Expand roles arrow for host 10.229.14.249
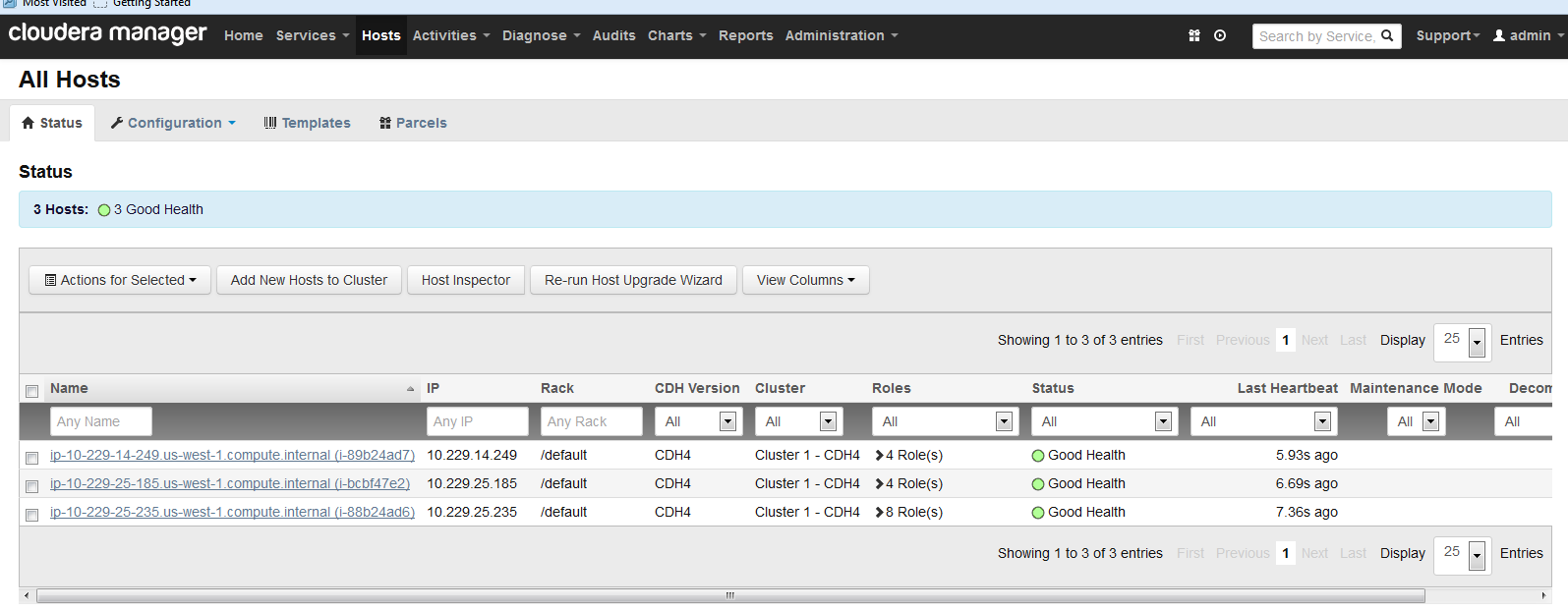Image resolution: width=1568 pixels, height=610 pixels. point(880,455)
